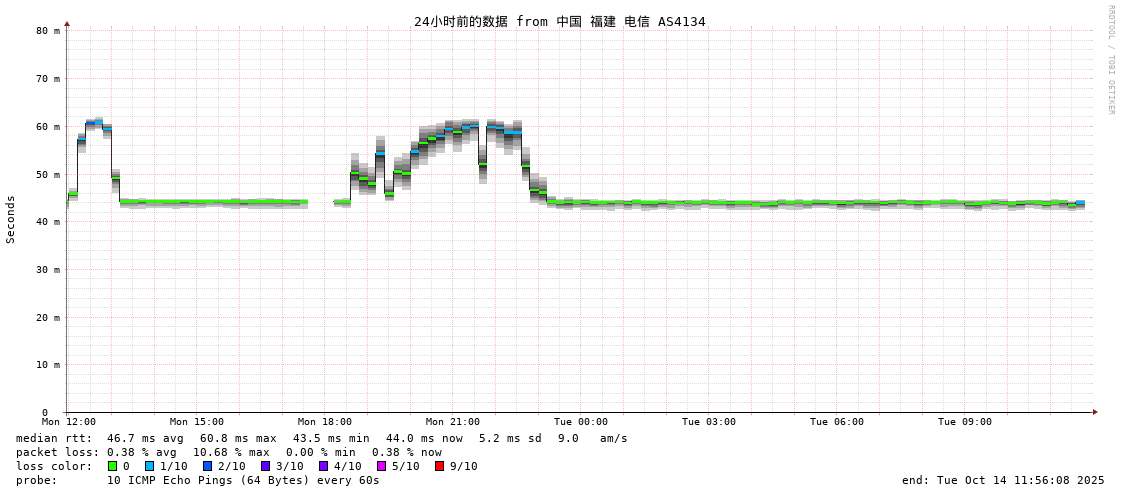Click the Mon 12:00 time axis label

click(69, 422)
